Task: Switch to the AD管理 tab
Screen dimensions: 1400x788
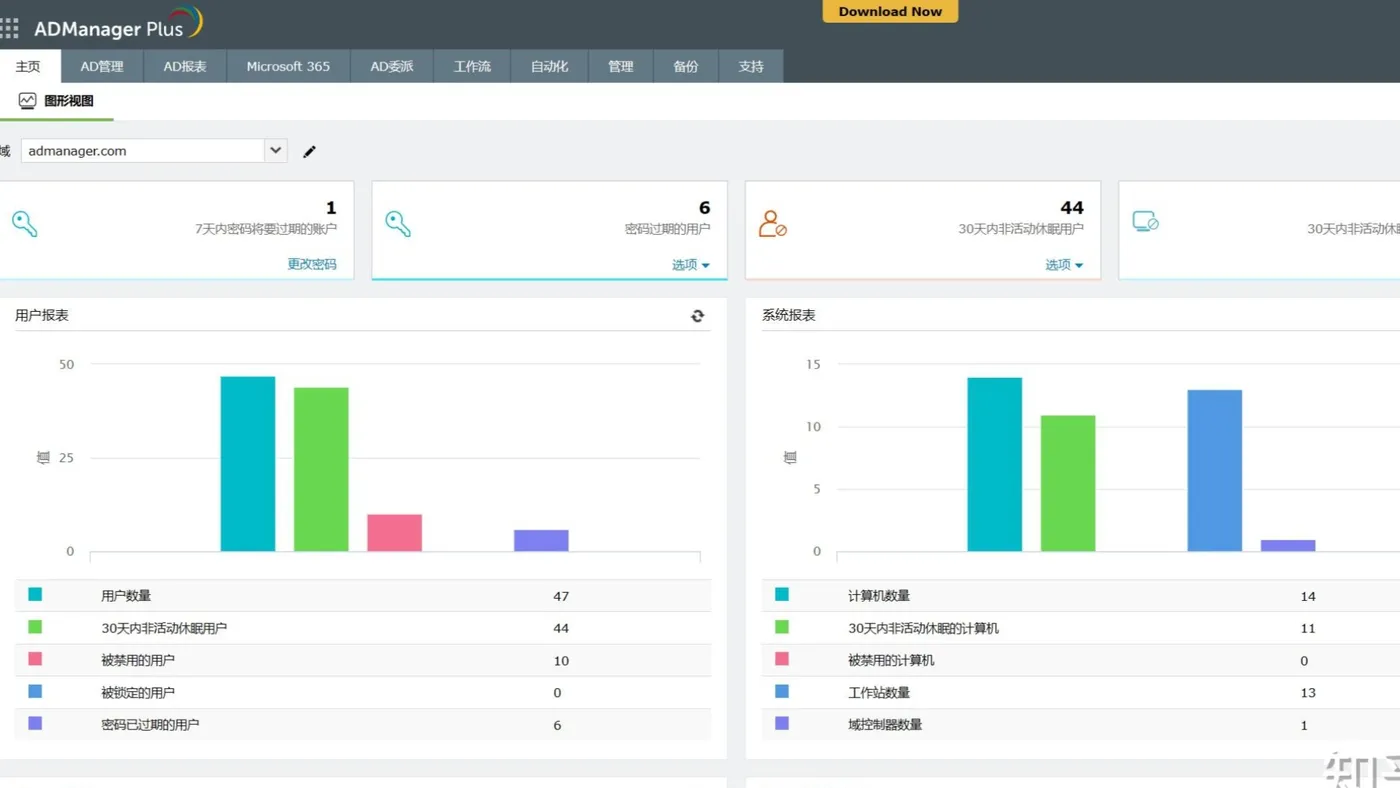Action: tap(102, 66)
